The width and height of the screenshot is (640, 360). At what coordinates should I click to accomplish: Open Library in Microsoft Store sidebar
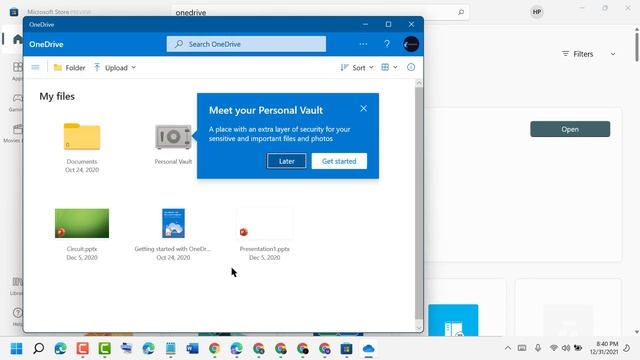pyautogui.click(x=17, y=286)
